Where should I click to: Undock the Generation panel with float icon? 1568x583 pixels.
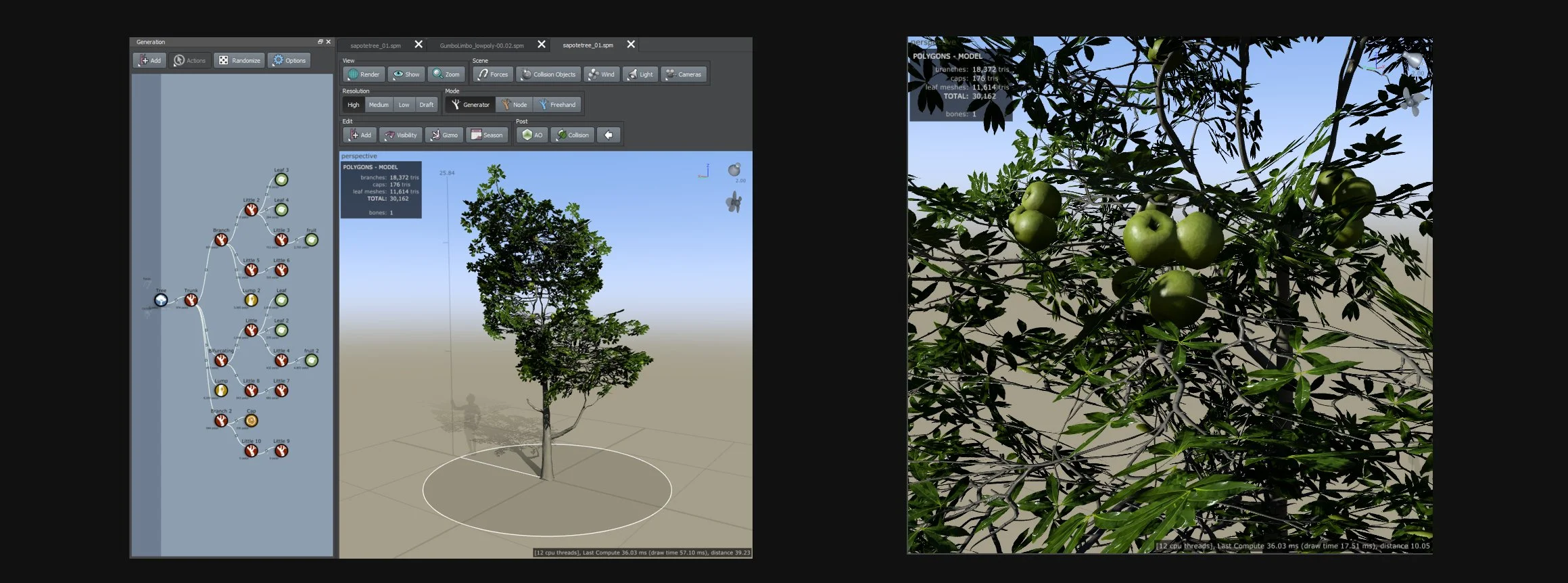tap(320, 42)
